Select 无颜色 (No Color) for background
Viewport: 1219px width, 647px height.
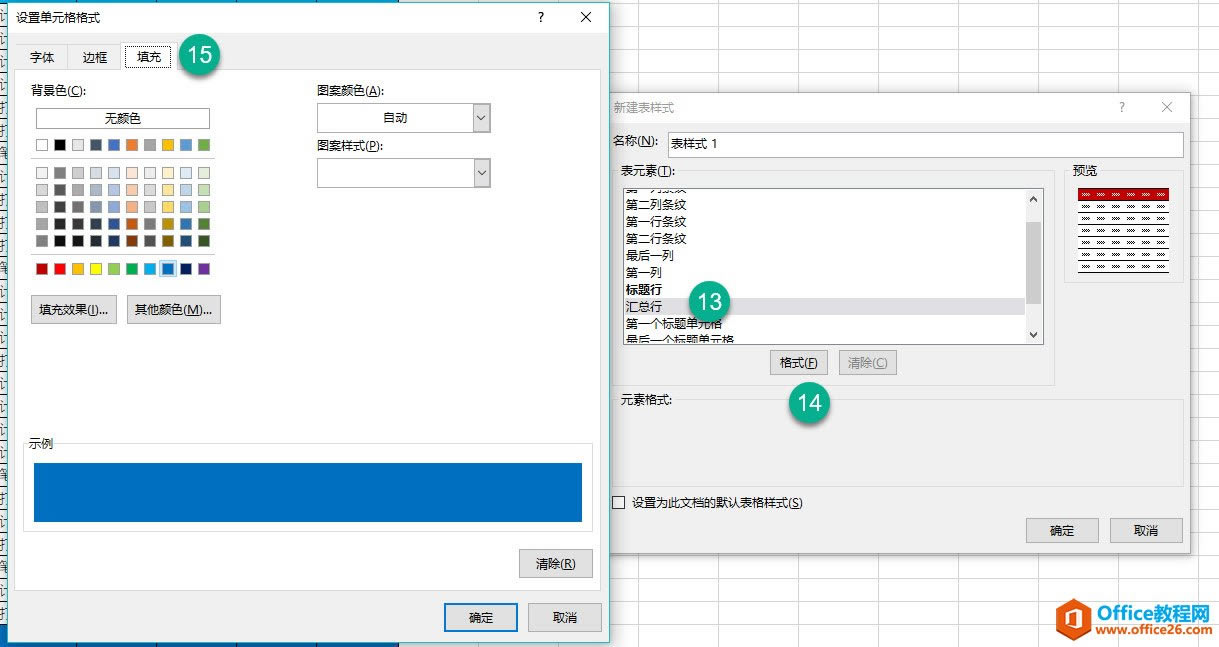point(122,118)
